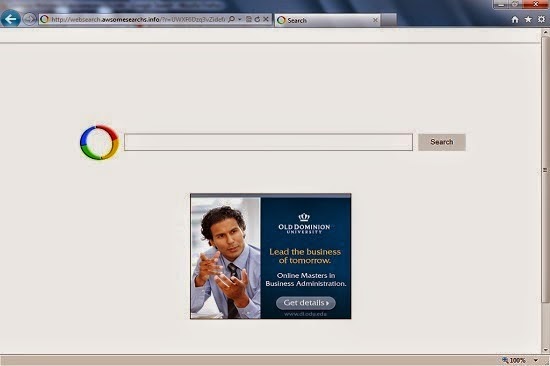Click the greyed Forward arrow button
Screen dimensions: 550x366
click(x=29, y=19)
